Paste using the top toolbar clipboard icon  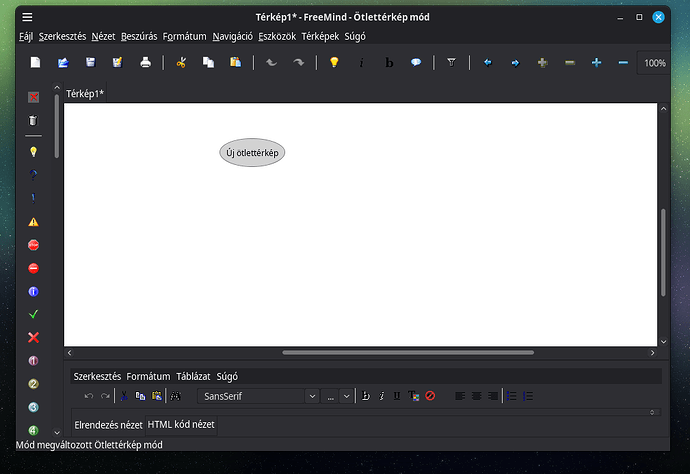pos(235,62)
